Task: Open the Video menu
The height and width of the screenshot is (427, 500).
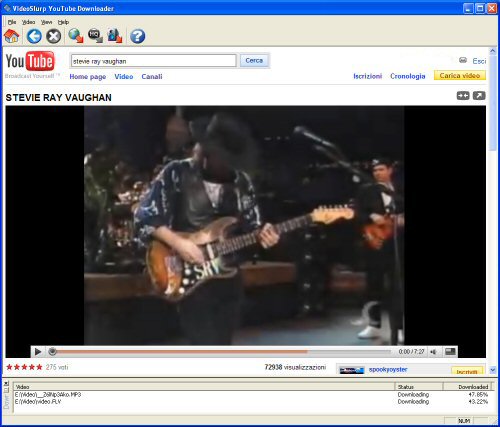Action: click(x=28, y=22)
